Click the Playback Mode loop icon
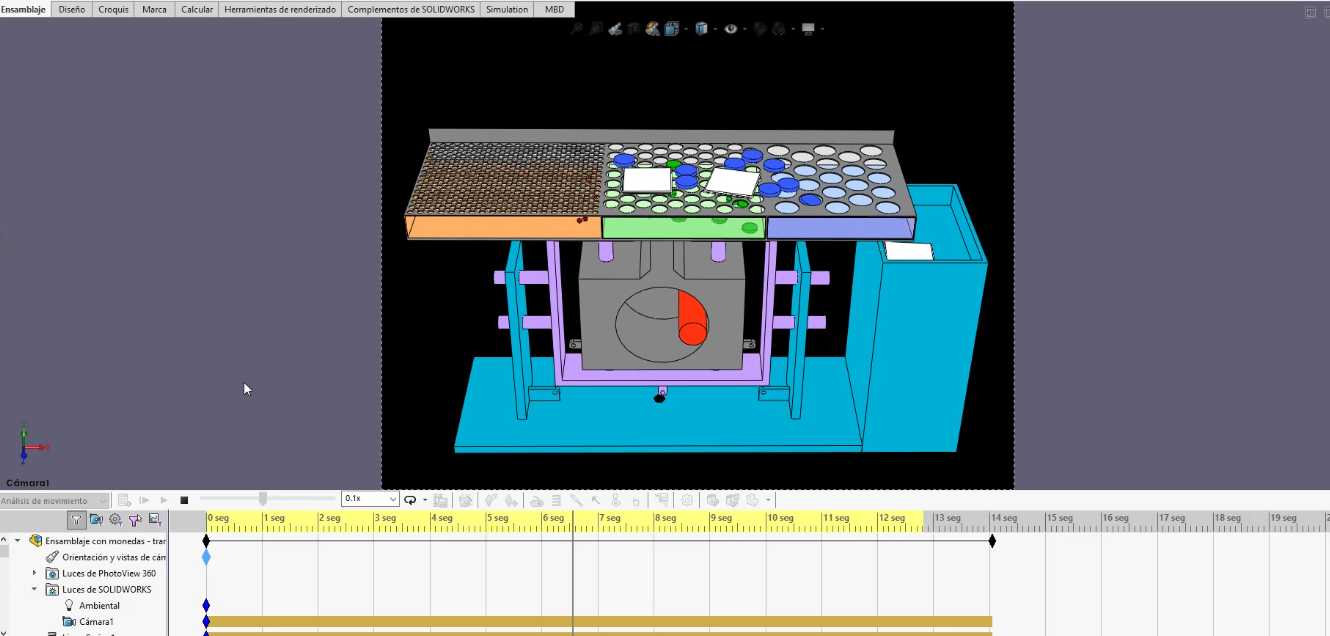Image resolution: width=1330 pixels, height=636 pixels. coord(410,500)
